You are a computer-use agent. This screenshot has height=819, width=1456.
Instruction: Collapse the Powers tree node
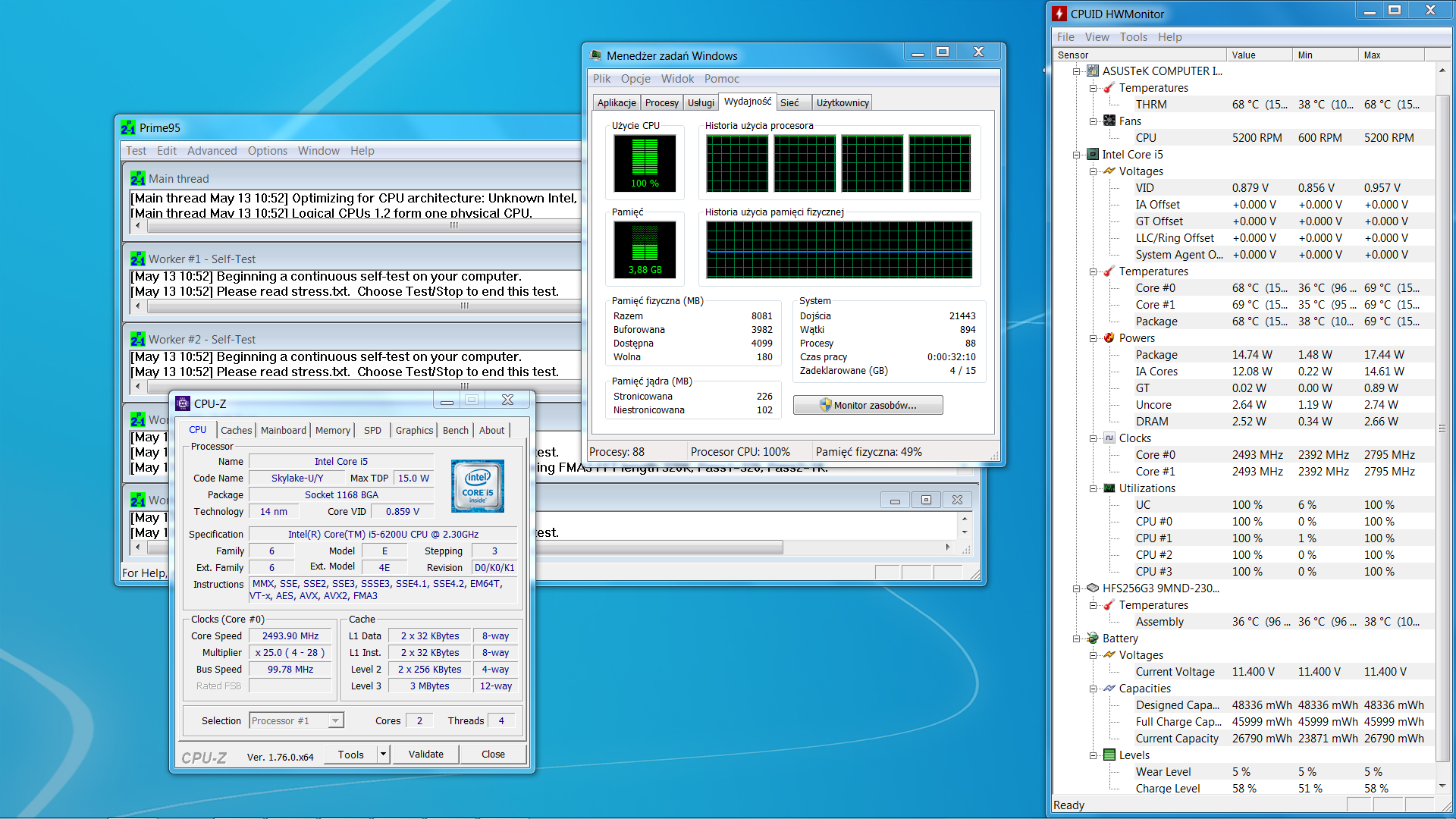coord(1093,338)
